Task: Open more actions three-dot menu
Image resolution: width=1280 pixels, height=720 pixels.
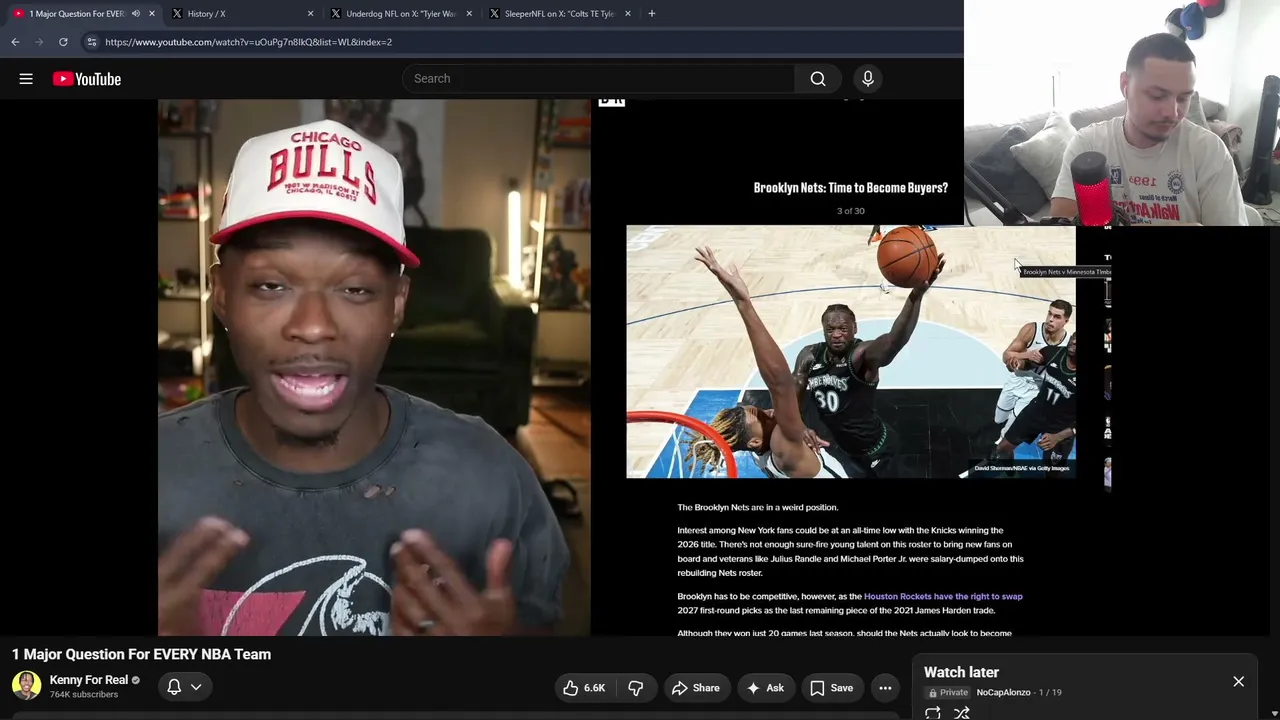Action: click(x=885, y=688)
